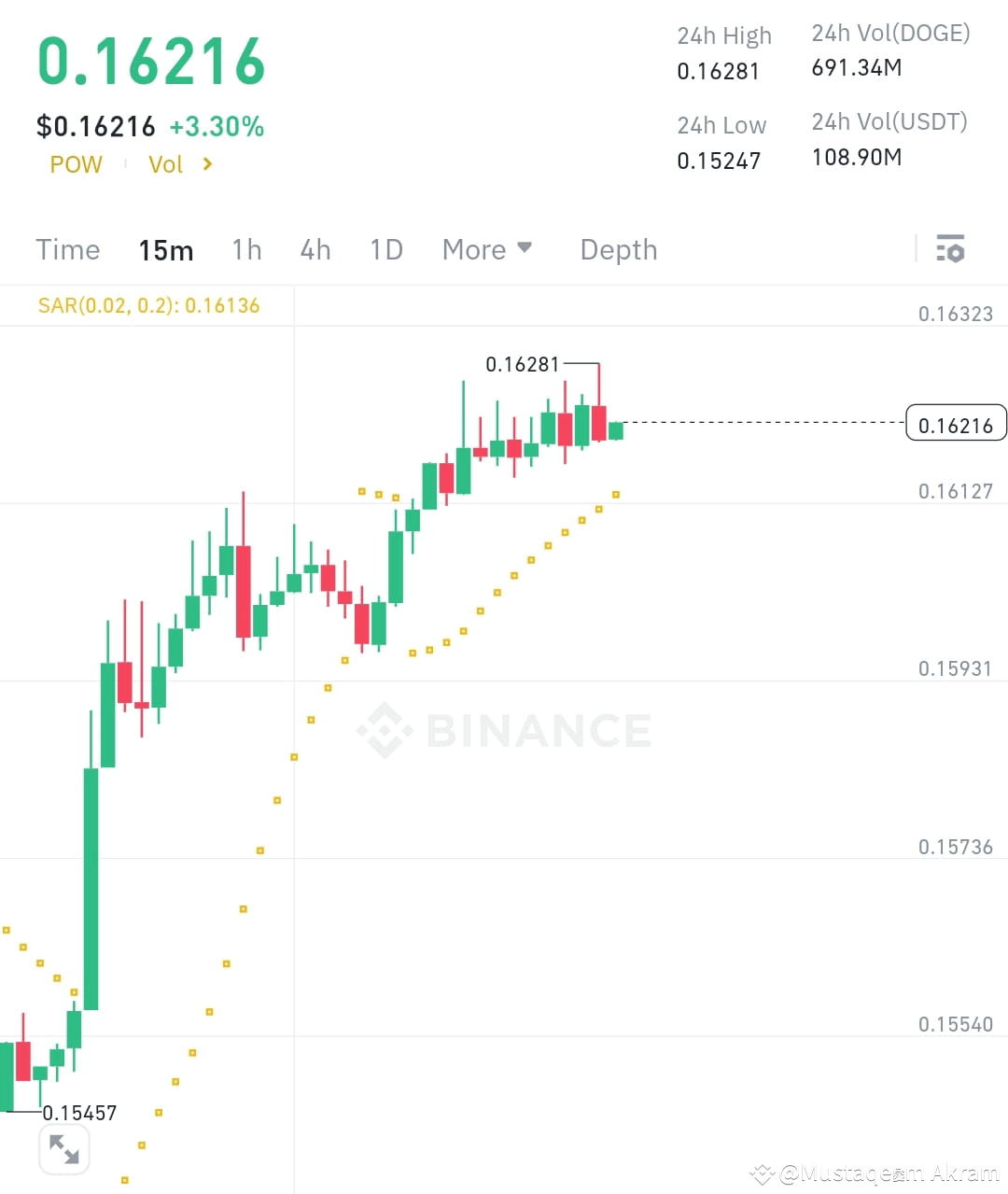The width and height of the screenshot is (1008, 1194).
Task: Switch to the Time chart view
Action: (x=68, y=249)
